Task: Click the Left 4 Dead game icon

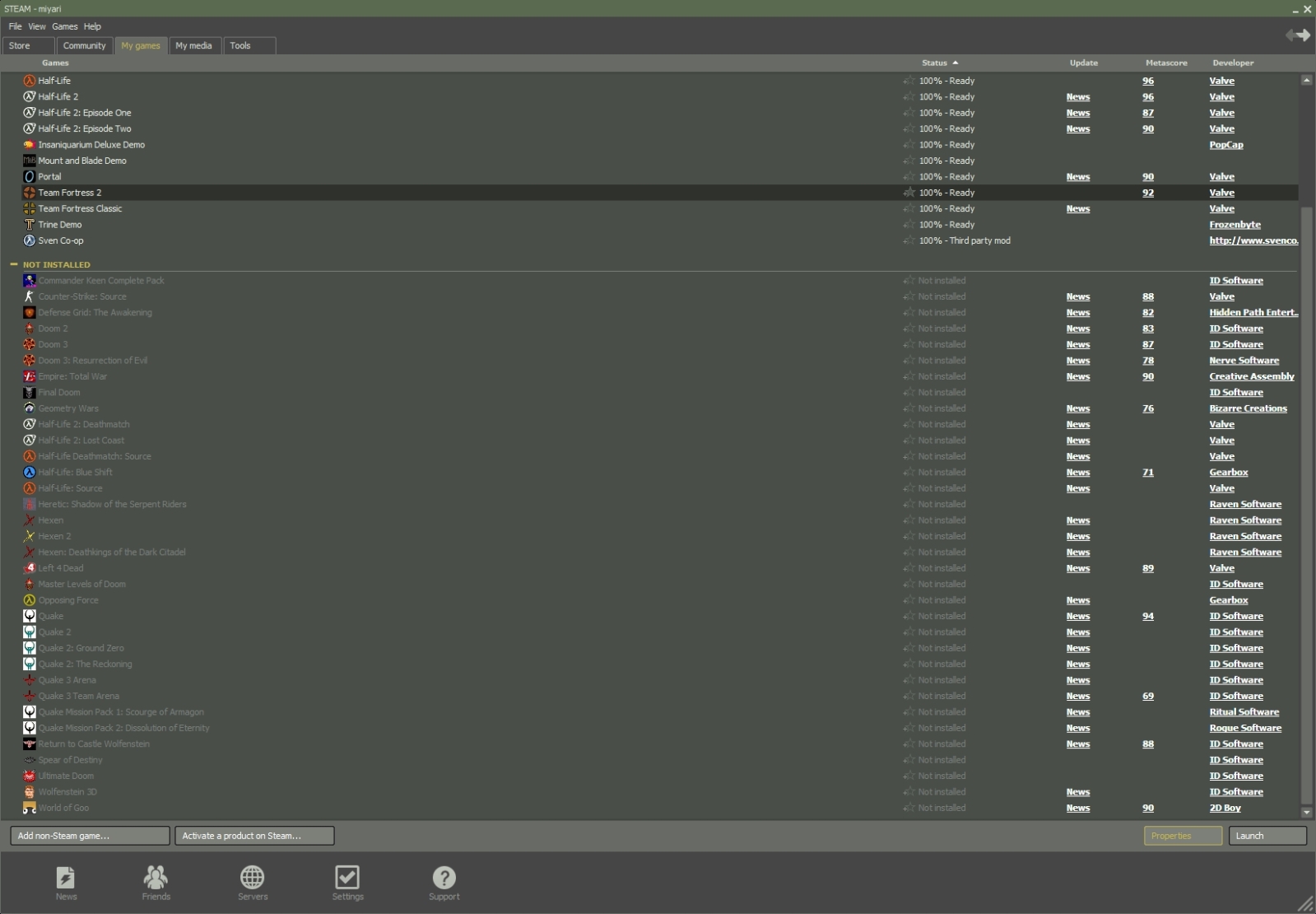Action: click(x=29, y=568)
